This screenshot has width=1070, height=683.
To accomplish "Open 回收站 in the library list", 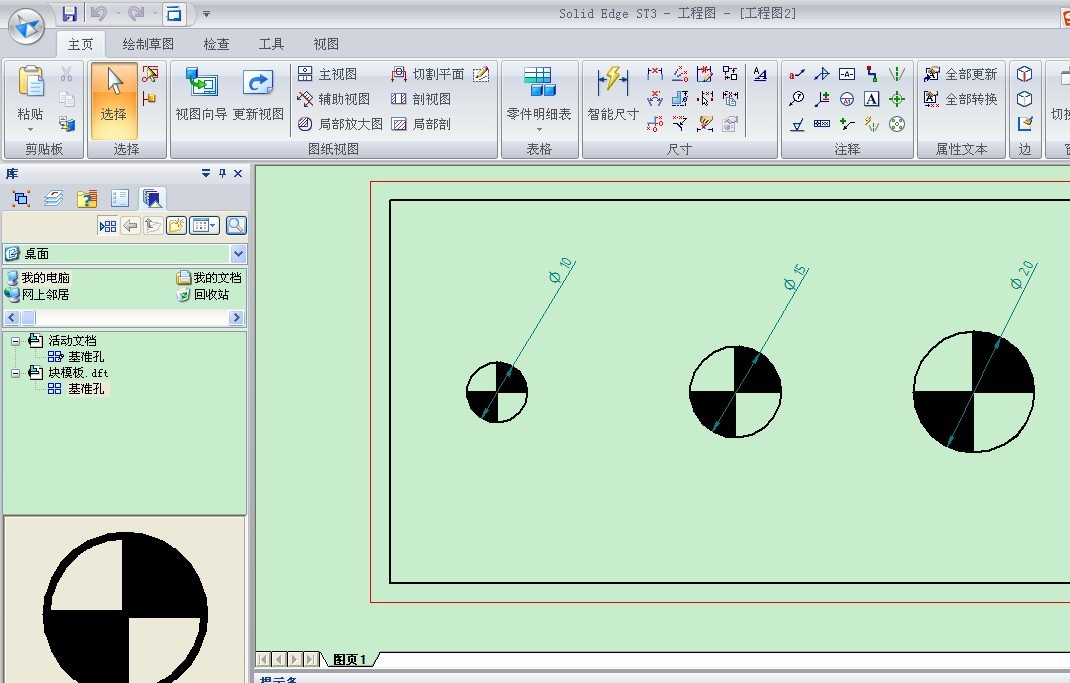I will click(203, 295).
